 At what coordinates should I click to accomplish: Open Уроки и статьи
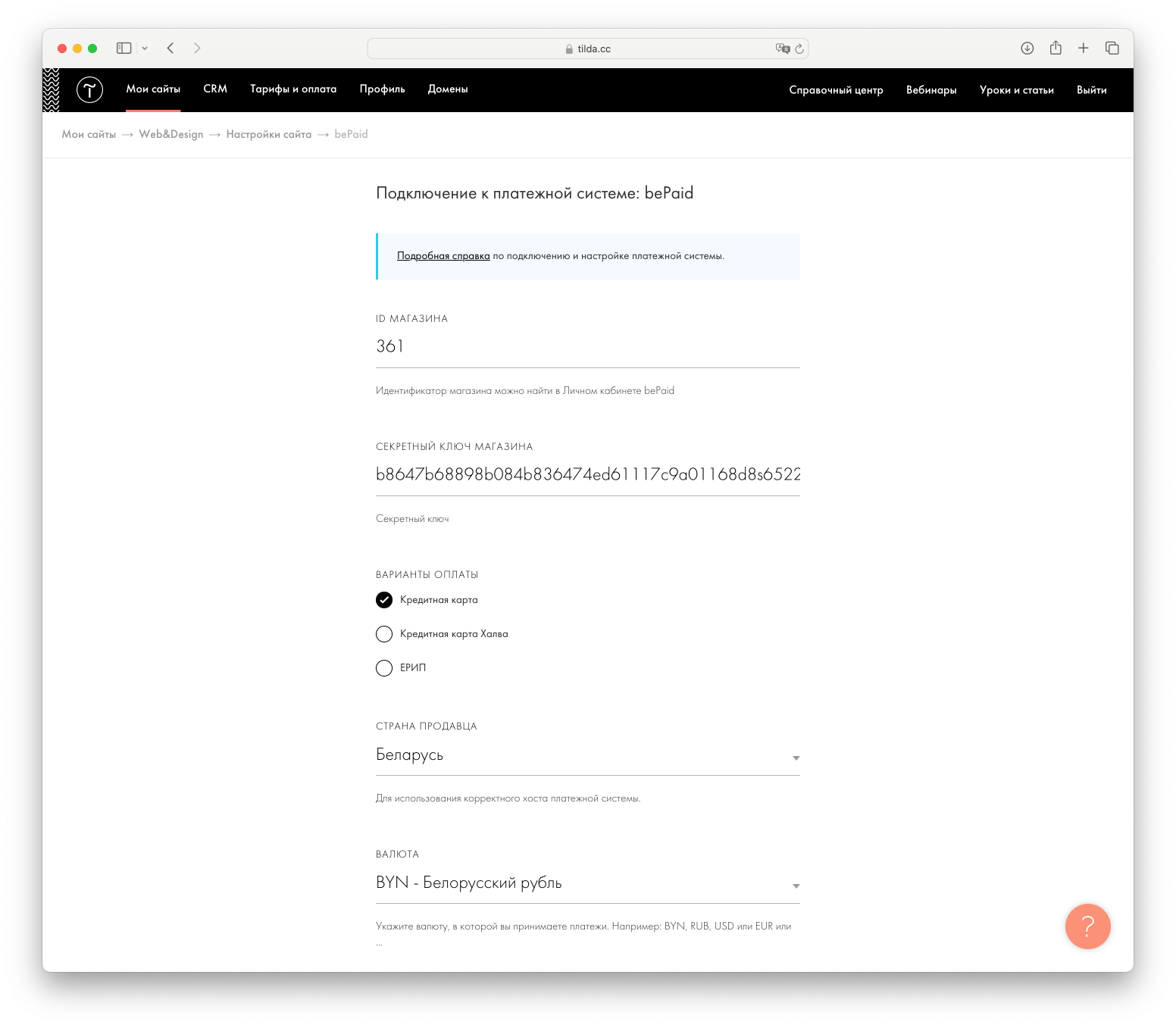[x=1016, y=89]
